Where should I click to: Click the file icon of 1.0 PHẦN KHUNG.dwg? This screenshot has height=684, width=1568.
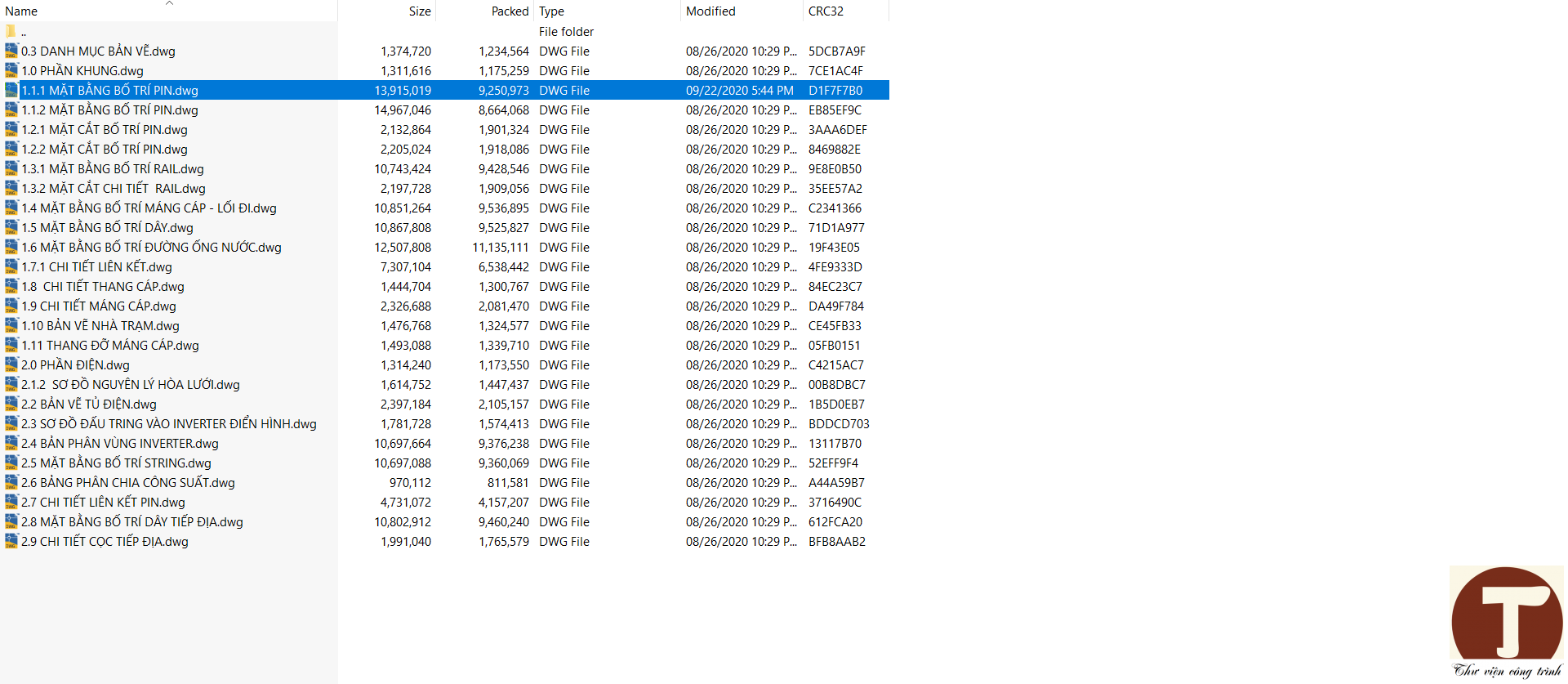tap(11, 70)
